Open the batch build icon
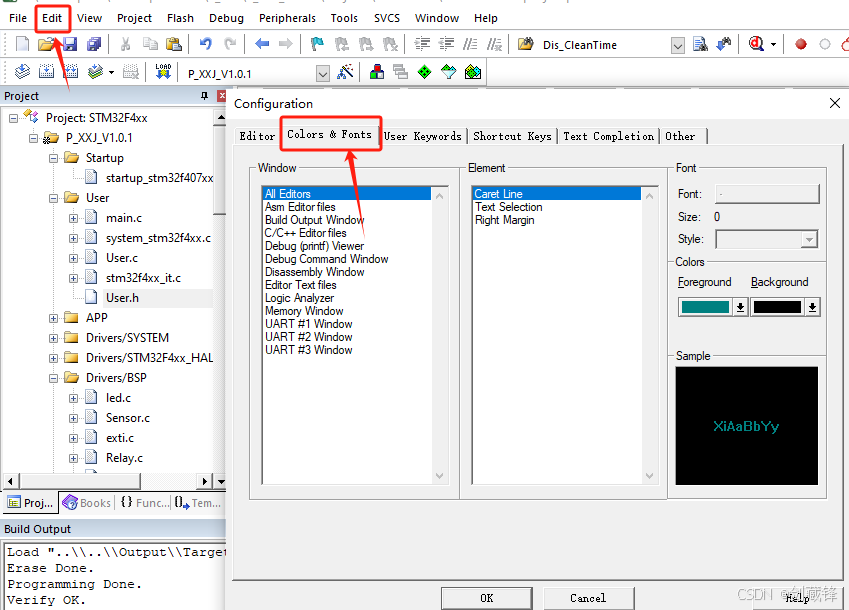 tap(95, 71)
